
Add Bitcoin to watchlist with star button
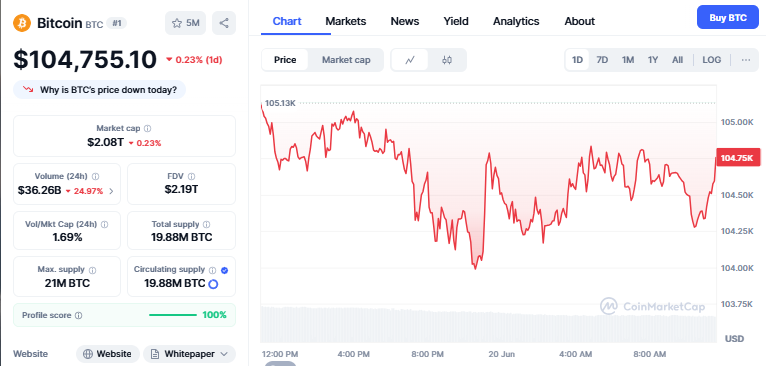(186, 23)
